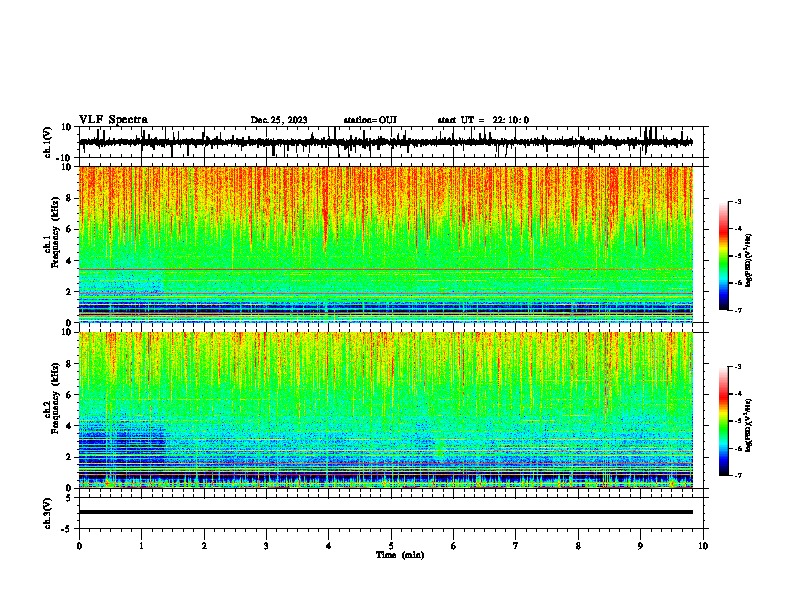Click the "2" tick on the time axis
The image size is (792, 612).
pyautogui.click(x=204, y=546)
